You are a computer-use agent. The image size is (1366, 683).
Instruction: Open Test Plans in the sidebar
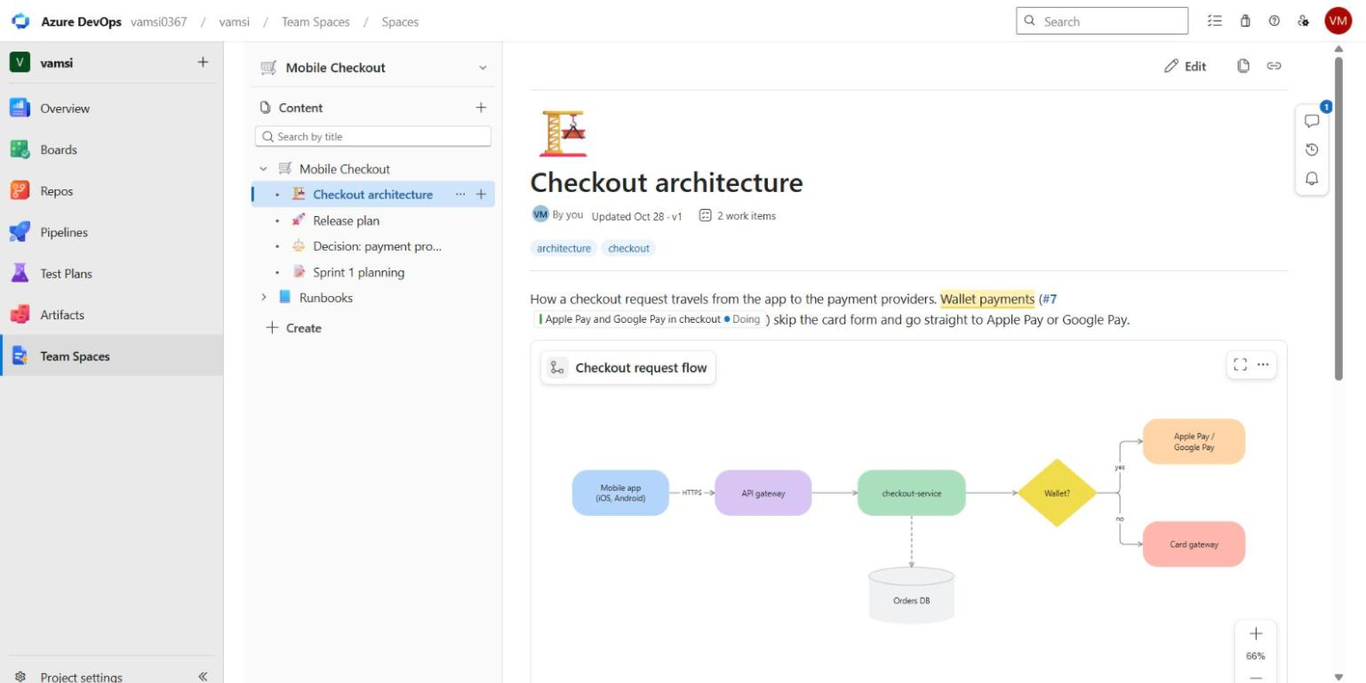click(x=111, y=273)
